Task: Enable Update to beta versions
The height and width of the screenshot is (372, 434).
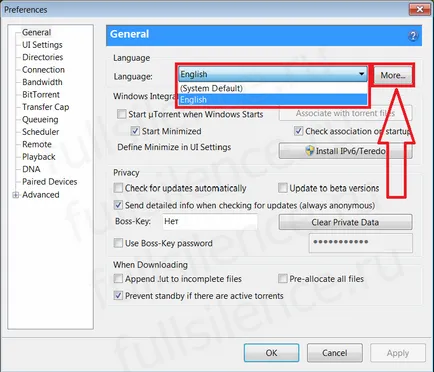Action: point(282,188)
